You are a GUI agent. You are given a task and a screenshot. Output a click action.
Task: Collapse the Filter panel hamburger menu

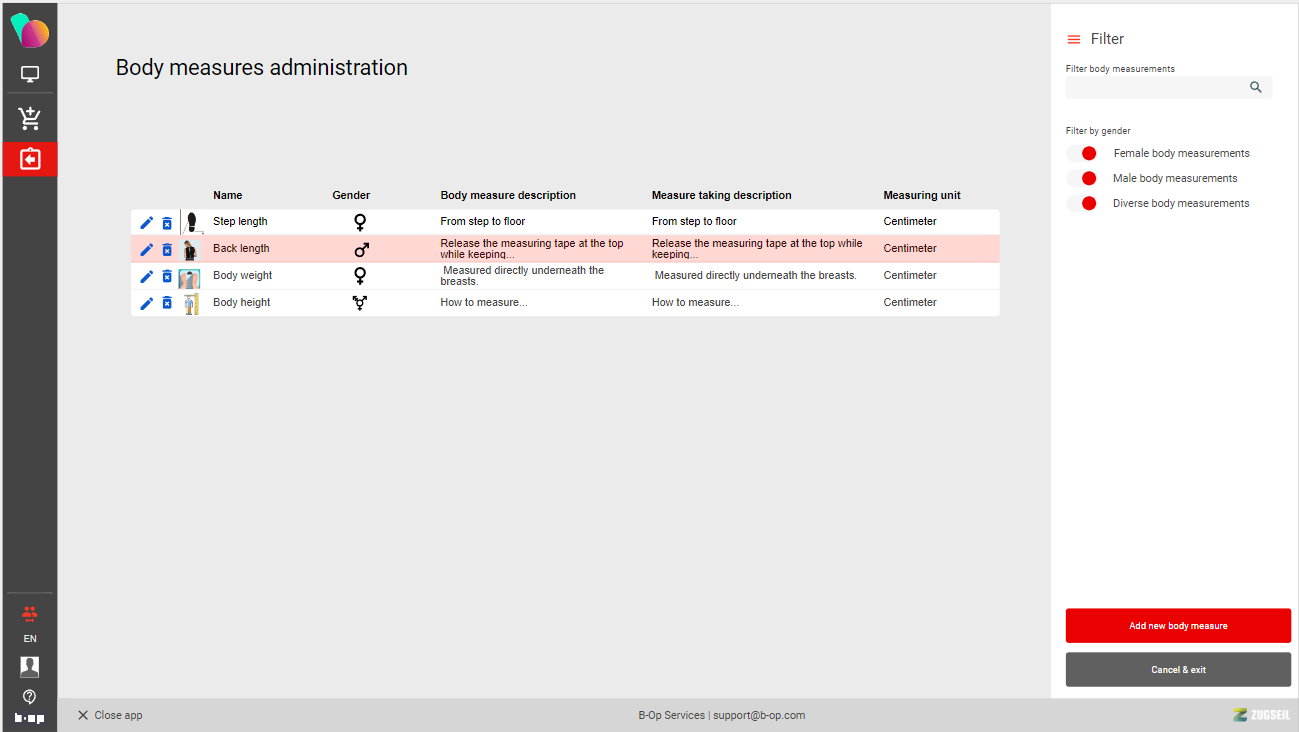(1074, 40)
